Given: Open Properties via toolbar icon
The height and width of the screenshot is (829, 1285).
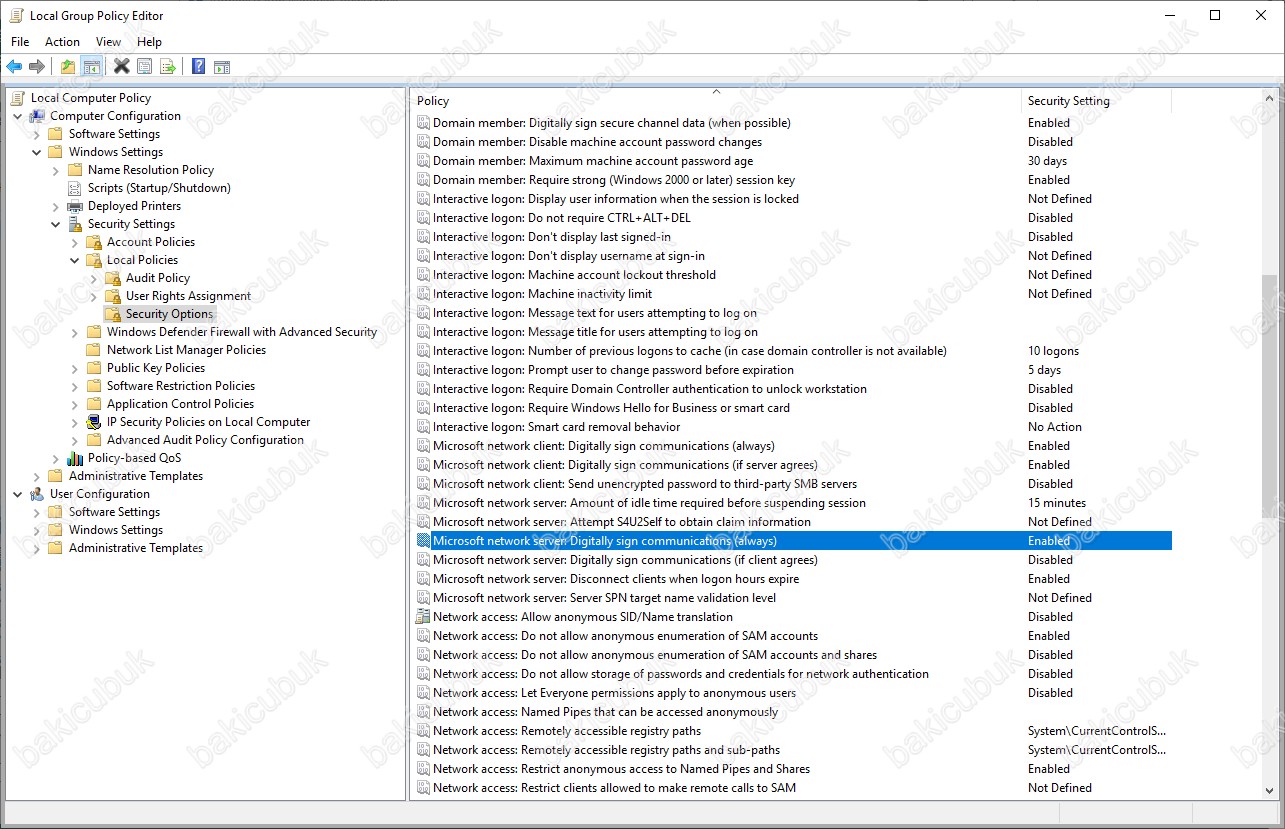Looking at the screenshot, I should (145, 67).
